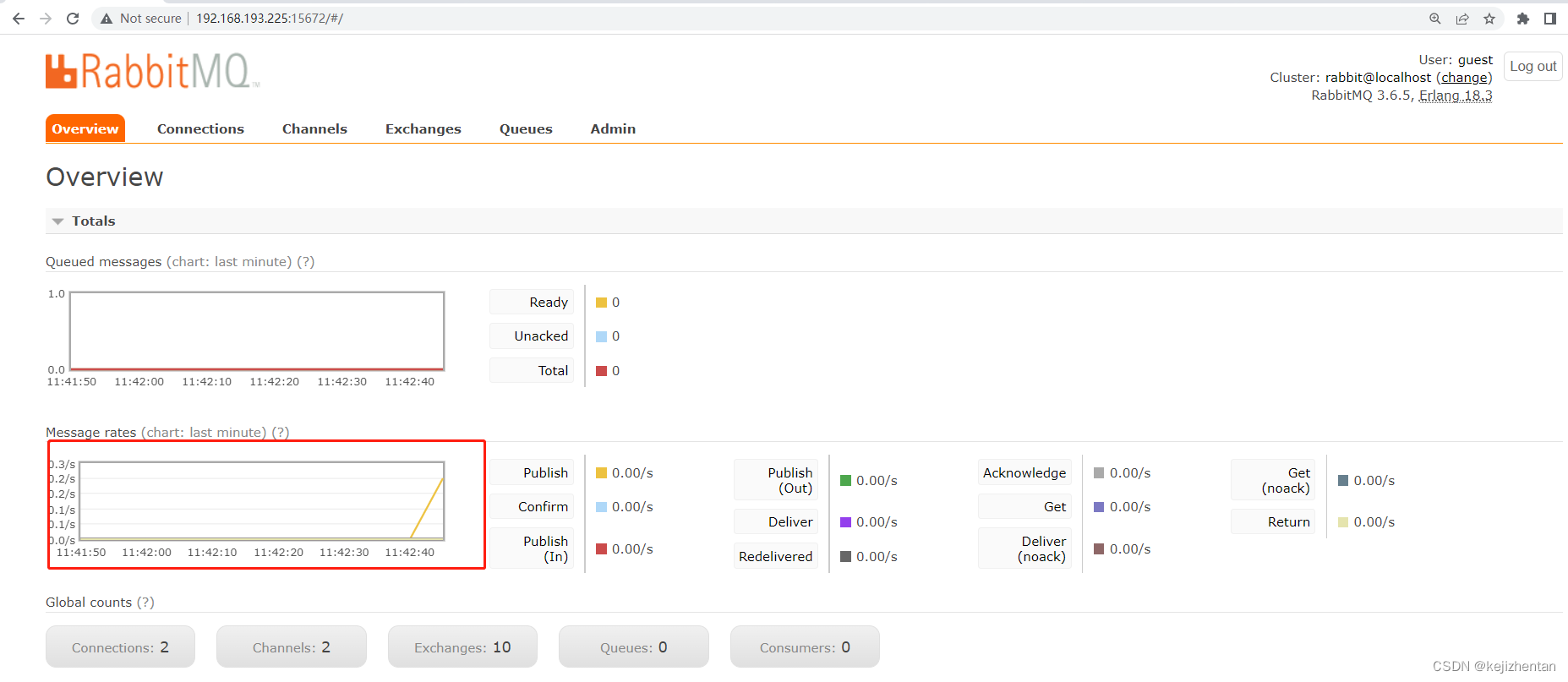Click the Log out button
This screenshot has height=682, width=1568.
coord(1533,66)
